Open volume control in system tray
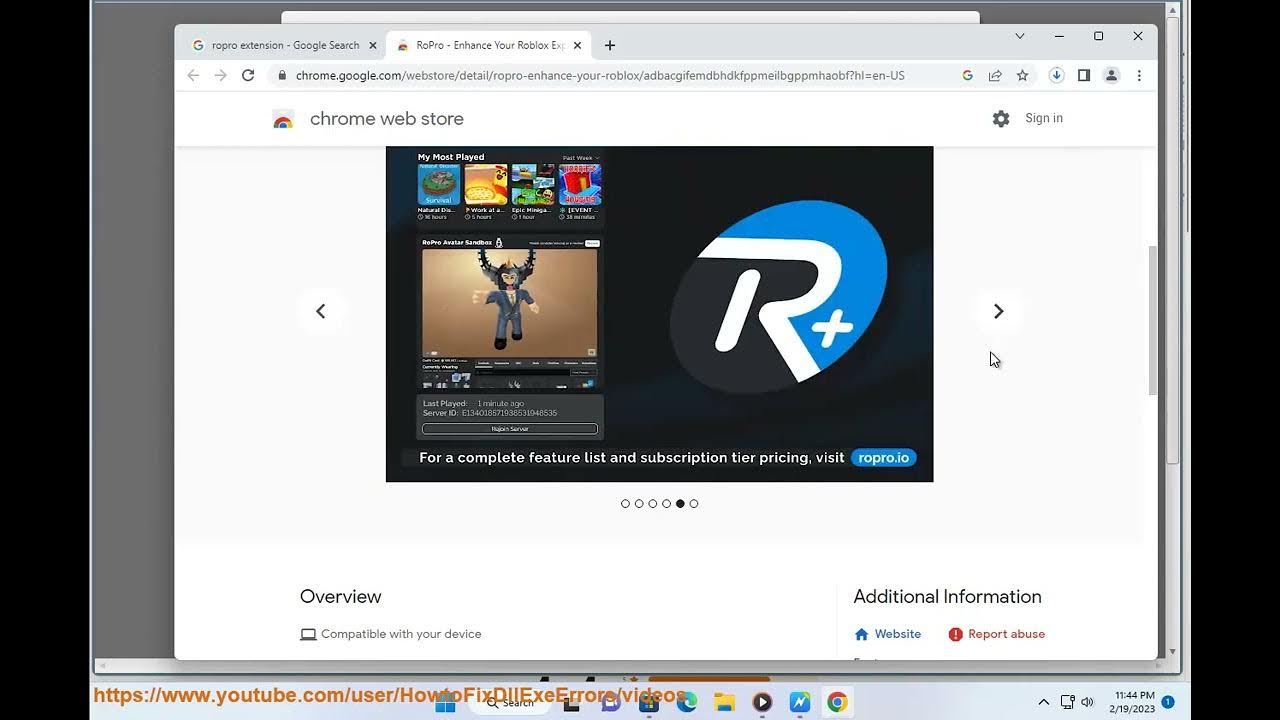This screenshot has height=720, width=1280. tap(1087, 702)
